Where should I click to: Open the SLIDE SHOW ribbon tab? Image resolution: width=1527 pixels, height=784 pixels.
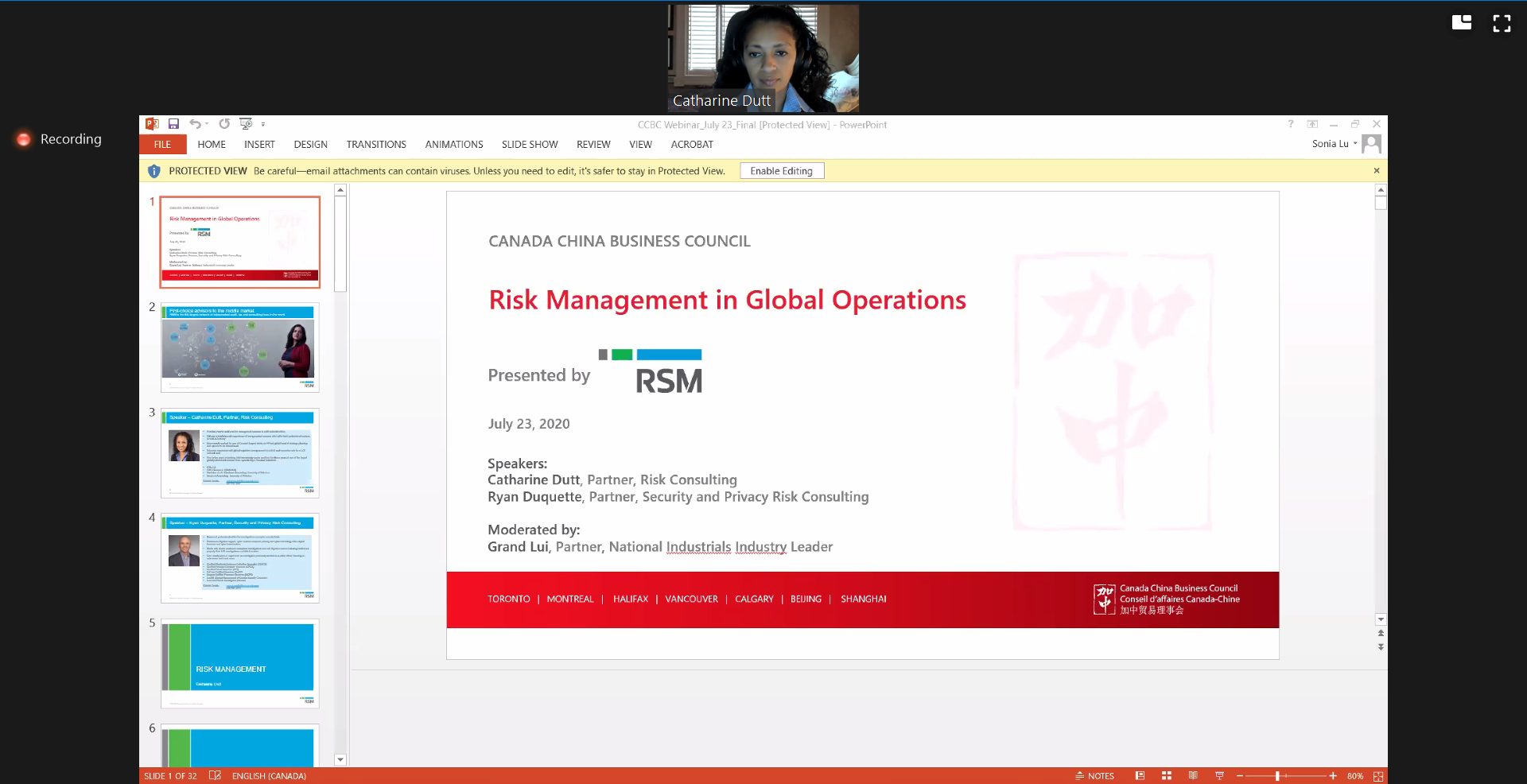530,145
